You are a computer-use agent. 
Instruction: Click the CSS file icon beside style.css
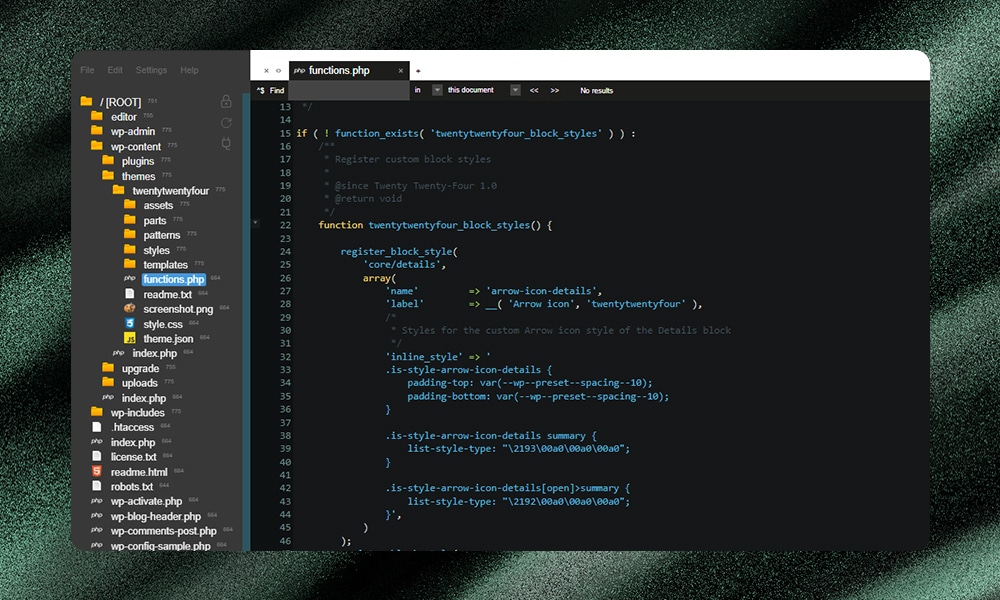pos(128,324)
